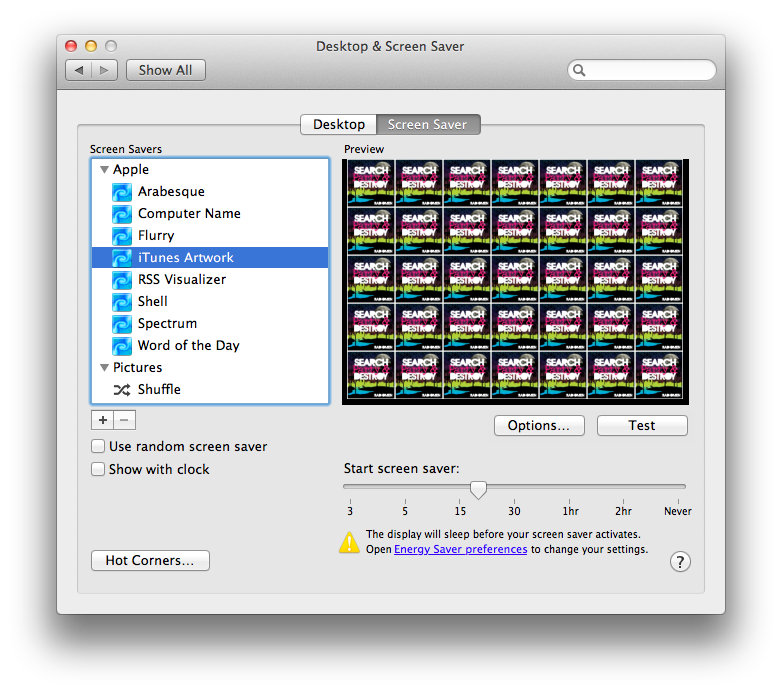Collapse the Apple group triangle
The width and height of the screenshot is (782, 693).
tap(104, 170)
